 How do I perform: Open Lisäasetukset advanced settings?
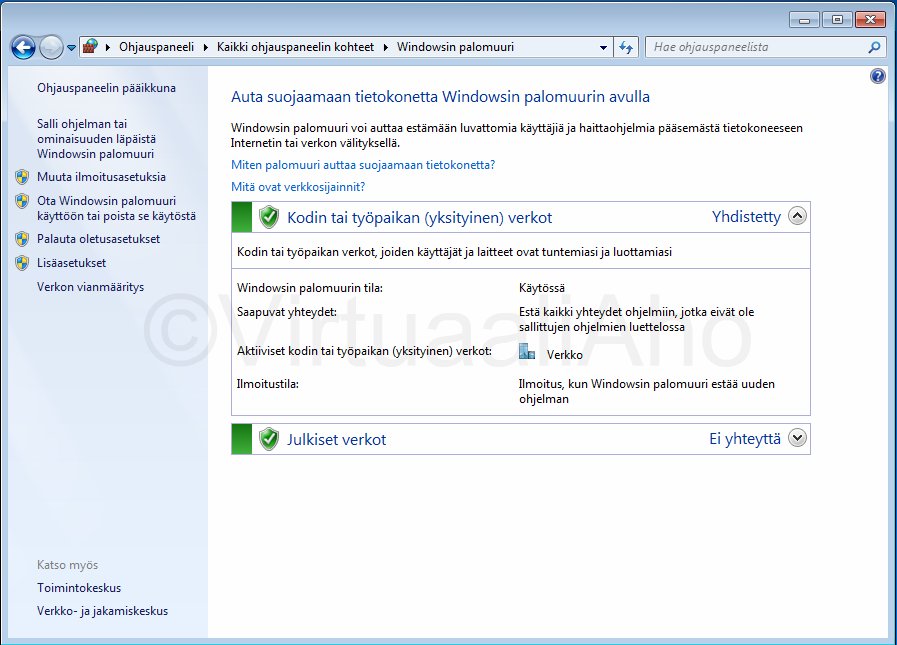72,263
